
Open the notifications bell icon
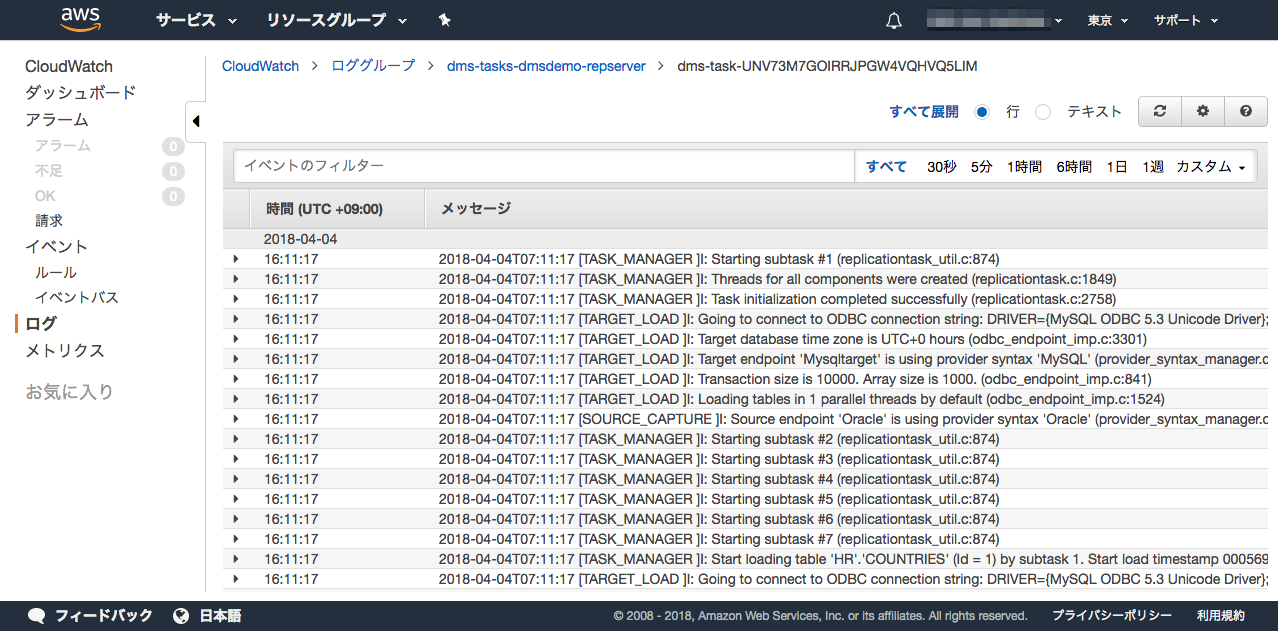click(x=894, y=20)
